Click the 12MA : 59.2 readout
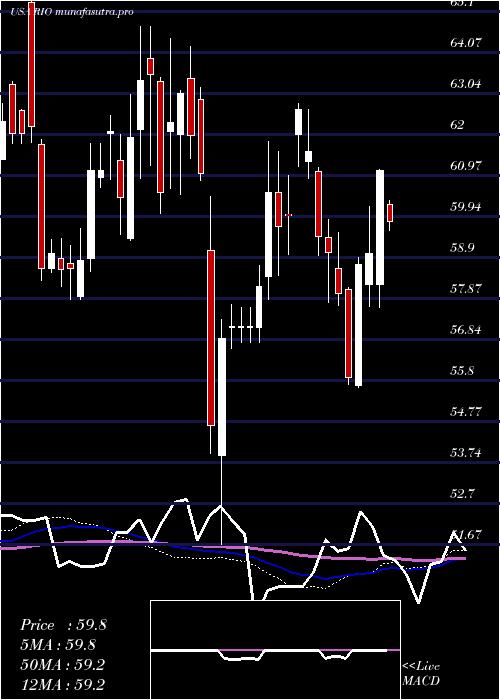The height and width of the screenshot is (700, 500). pyautogui.click(x=62, y=684)
